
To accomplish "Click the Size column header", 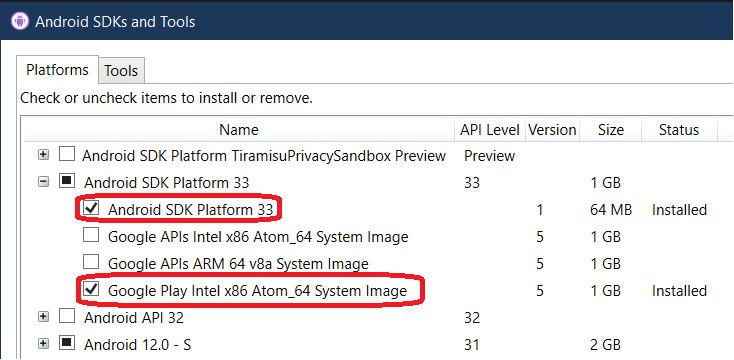I will (x=610, y=129).
